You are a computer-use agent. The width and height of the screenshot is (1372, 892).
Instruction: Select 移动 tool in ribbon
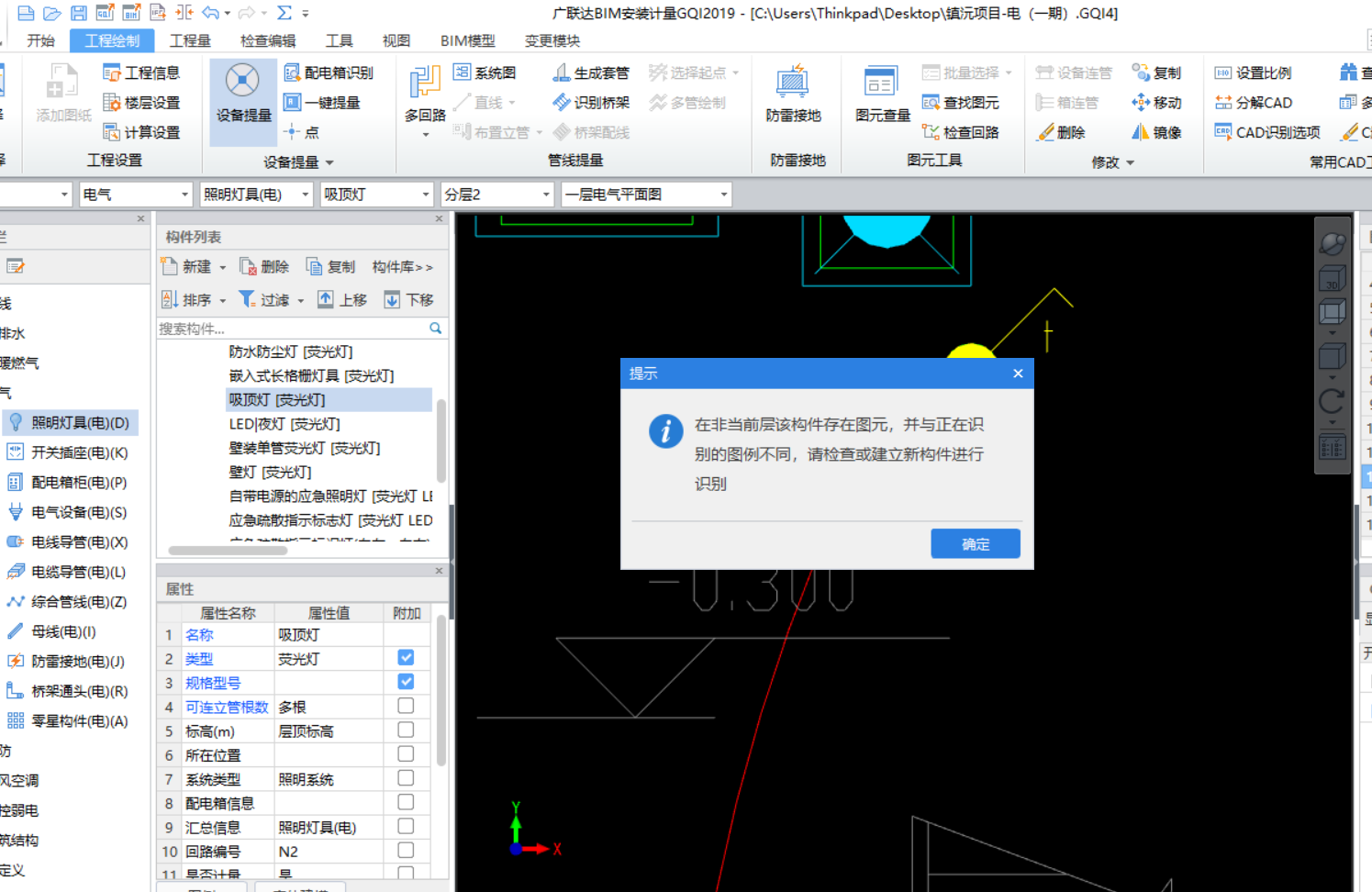click(x=1156, y=103)
